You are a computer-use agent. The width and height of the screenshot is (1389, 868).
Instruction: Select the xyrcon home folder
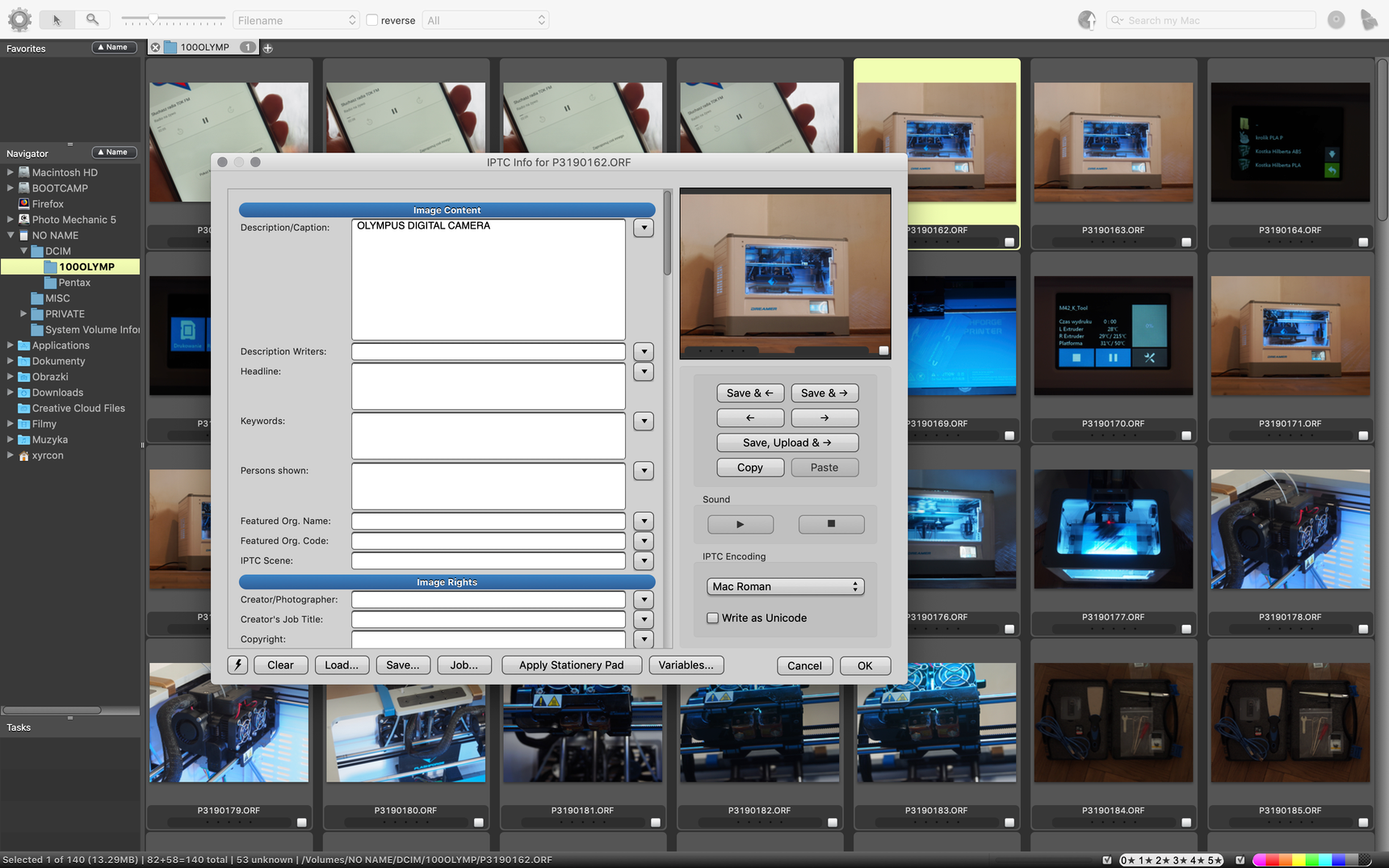click(48, 455)
